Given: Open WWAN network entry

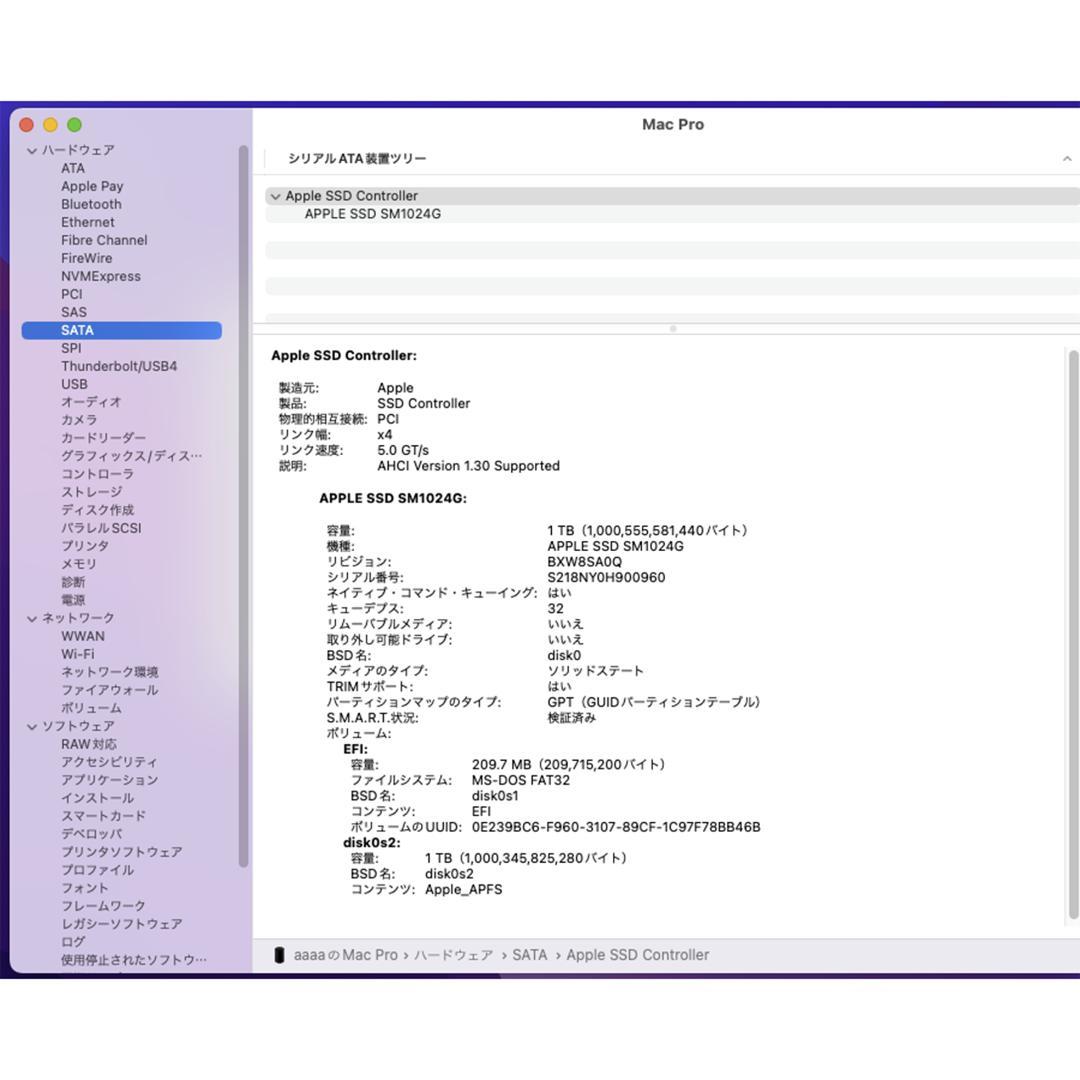Looking at the screenshot, I should point(83,636).
